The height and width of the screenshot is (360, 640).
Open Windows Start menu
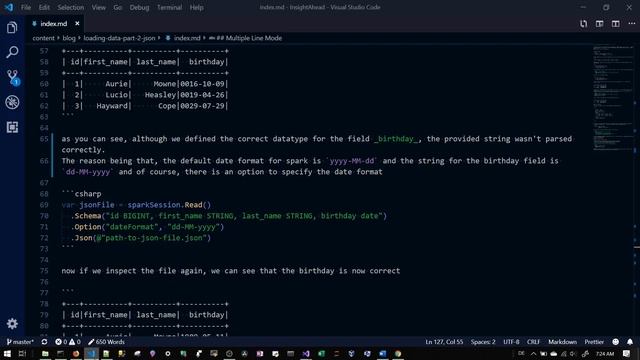click(7, 353)
